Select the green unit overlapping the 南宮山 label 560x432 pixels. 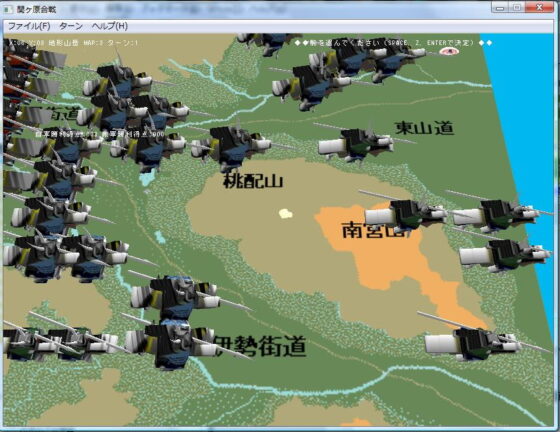pyautogui.click(x=405, y=215)
